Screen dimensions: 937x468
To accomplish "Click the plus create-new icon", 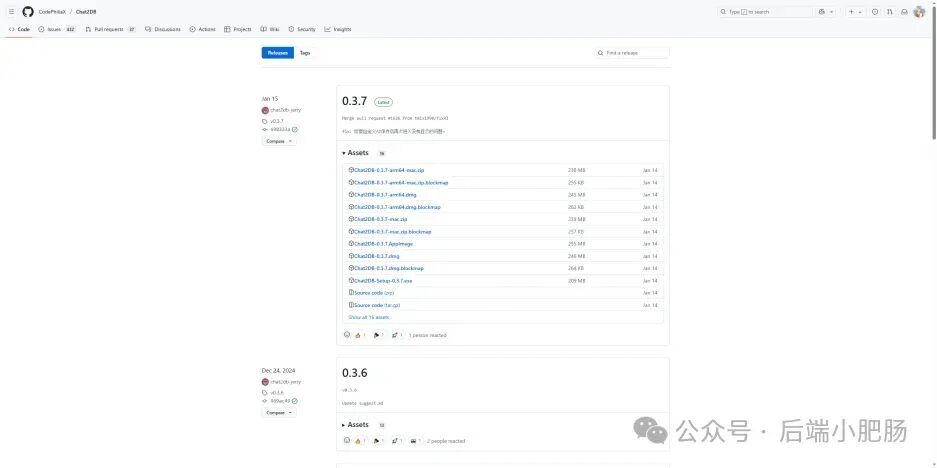I will [x=852, y=12].
